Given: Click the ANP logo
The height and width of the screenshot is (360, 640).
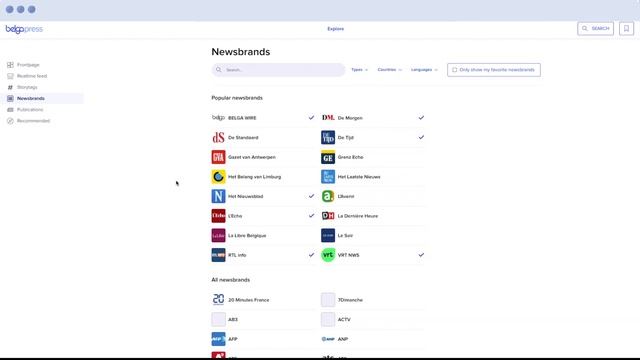Looking at the screenshot, I should (328, 339).
